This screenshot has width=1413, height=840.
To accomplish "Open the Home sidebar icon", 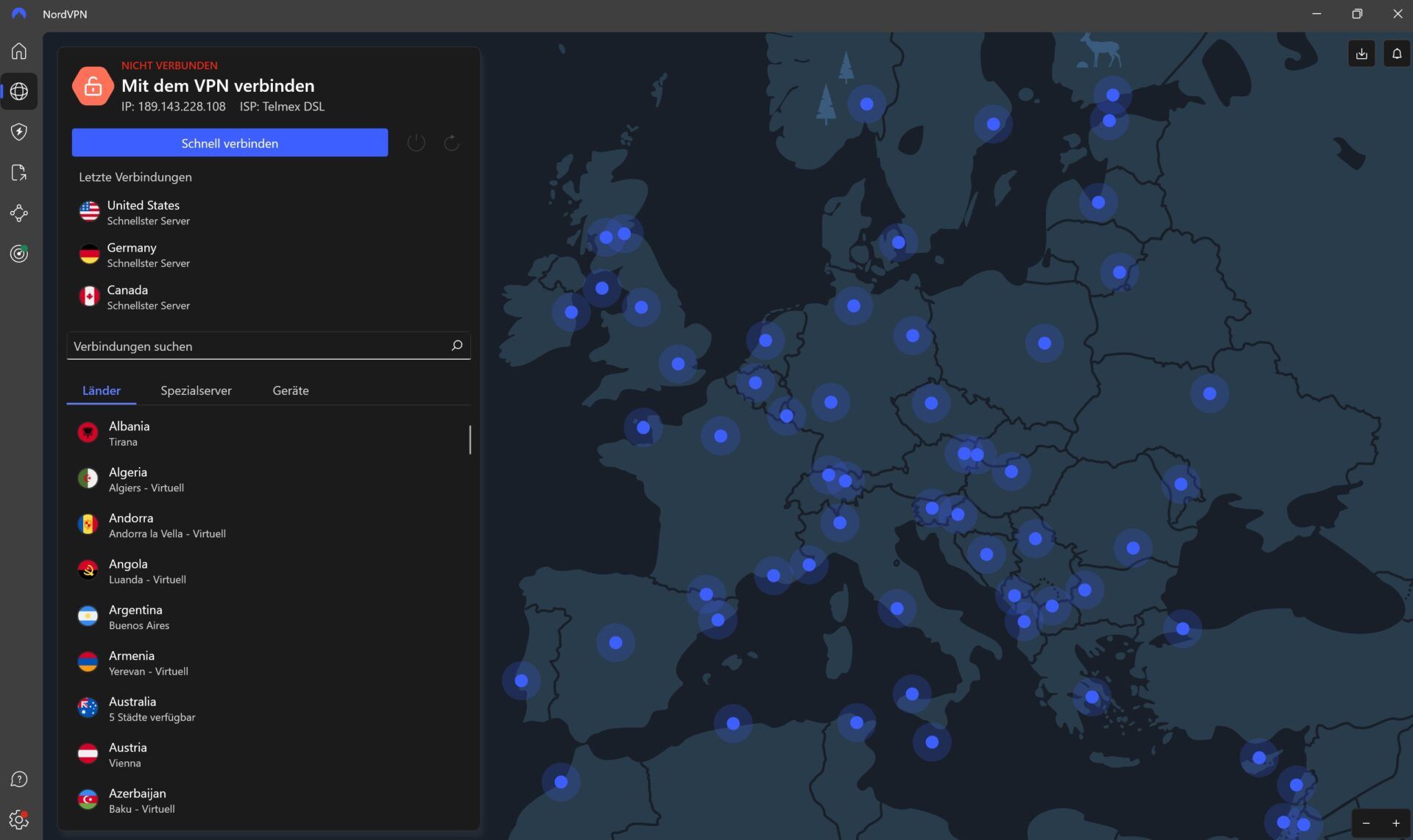I will [19, 51].
